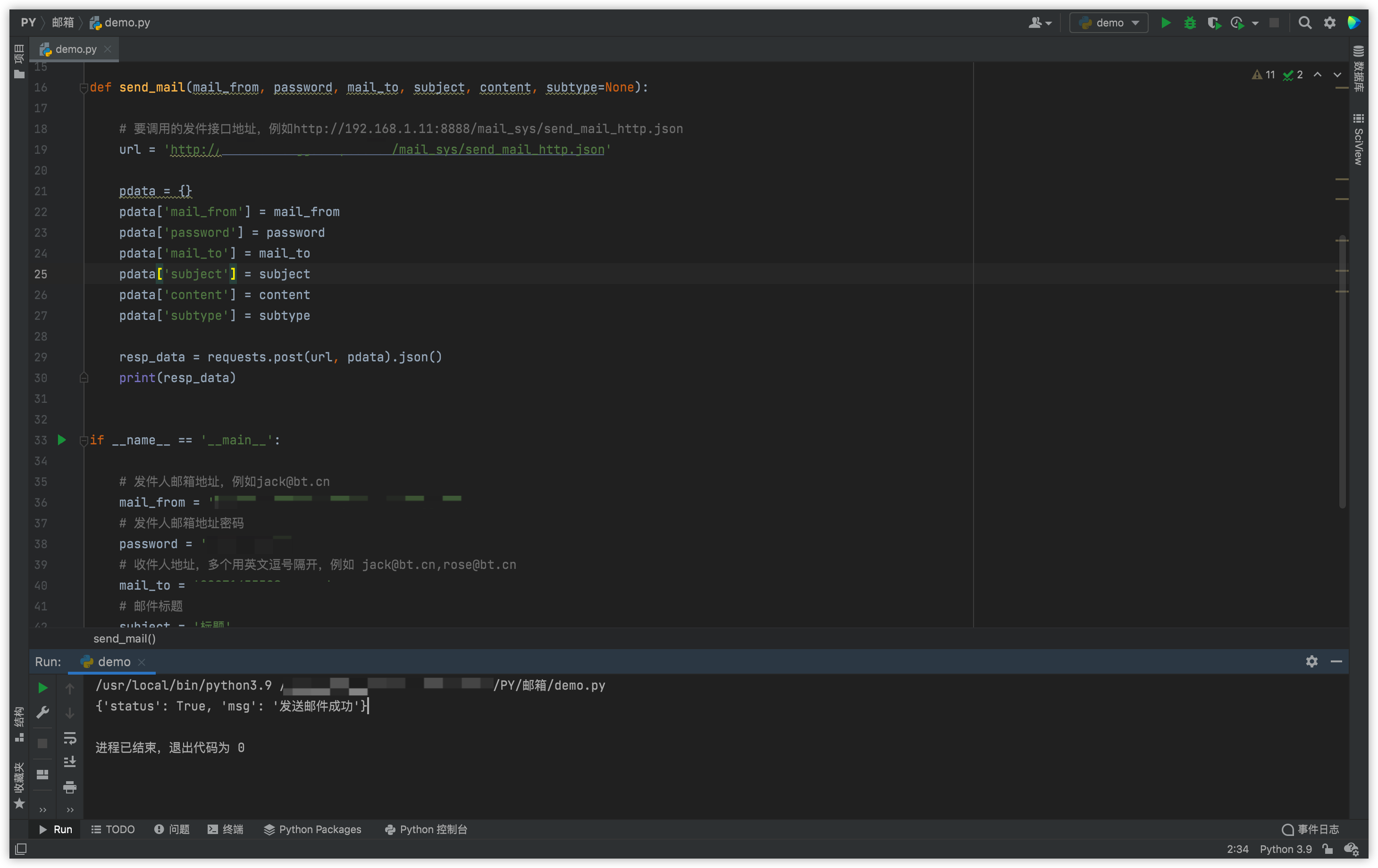Place cursor in line 25 subject assignment
The height and width of the screenshot is (868, 1378).
[215, 274]
